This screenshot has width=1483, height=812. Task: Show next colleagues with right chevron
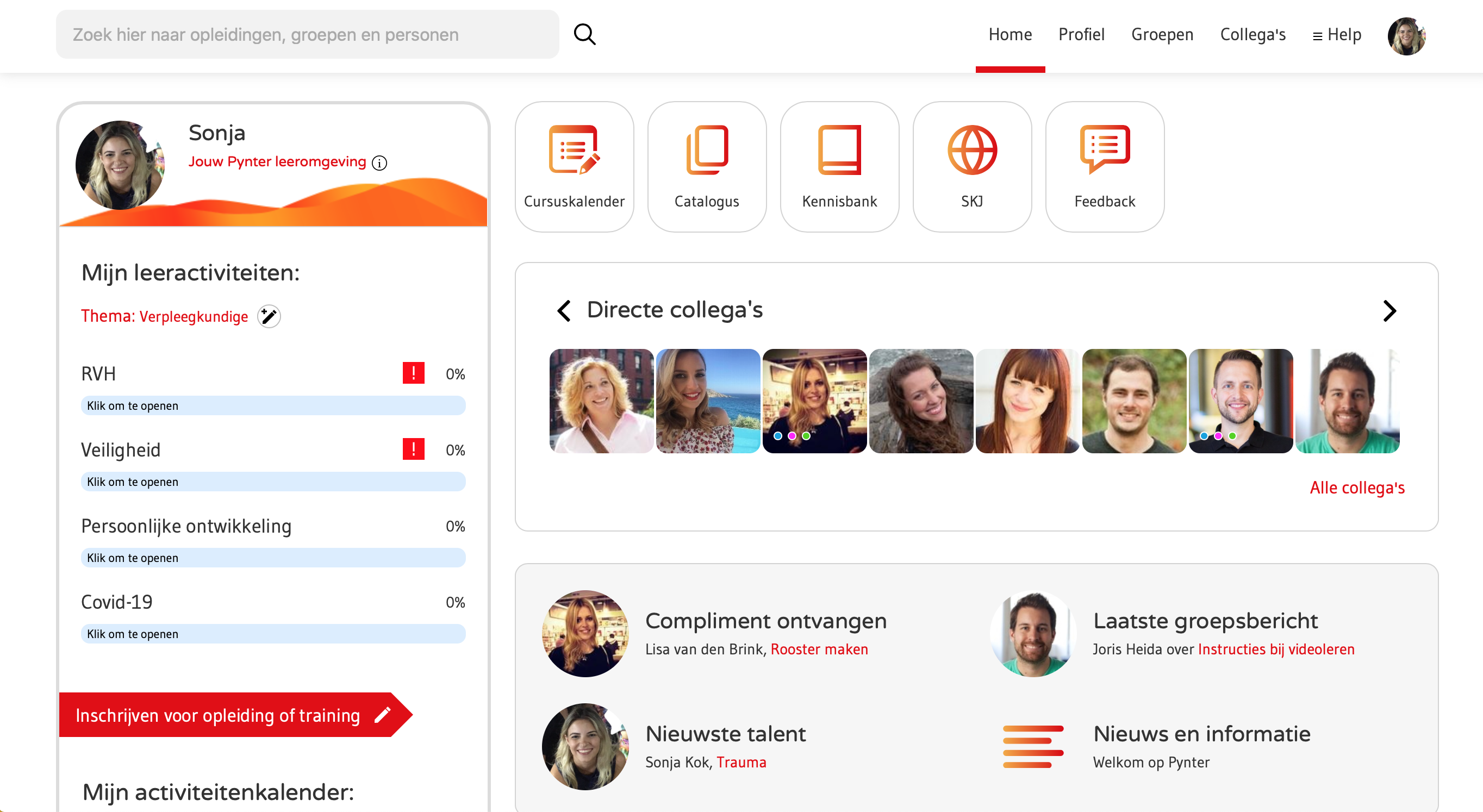tap(1389, 311)
